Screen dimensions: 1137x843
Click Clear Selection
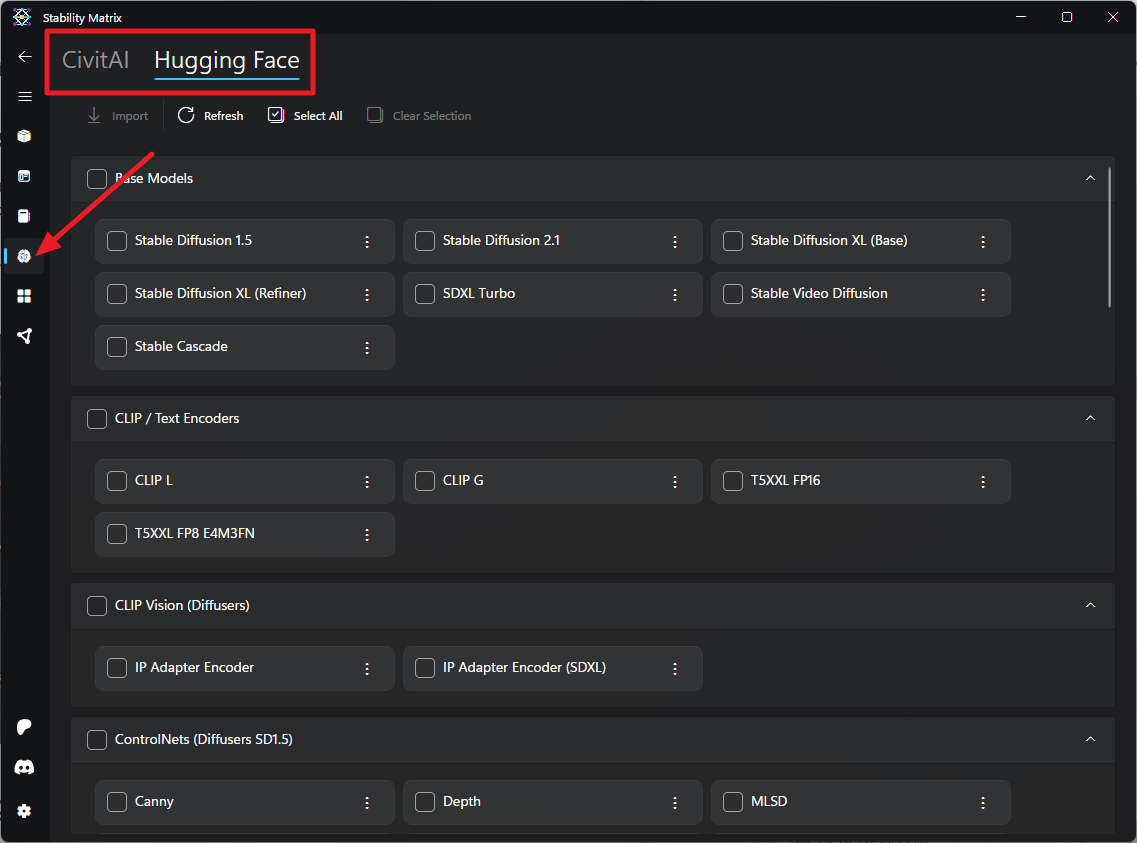[419, 116]
